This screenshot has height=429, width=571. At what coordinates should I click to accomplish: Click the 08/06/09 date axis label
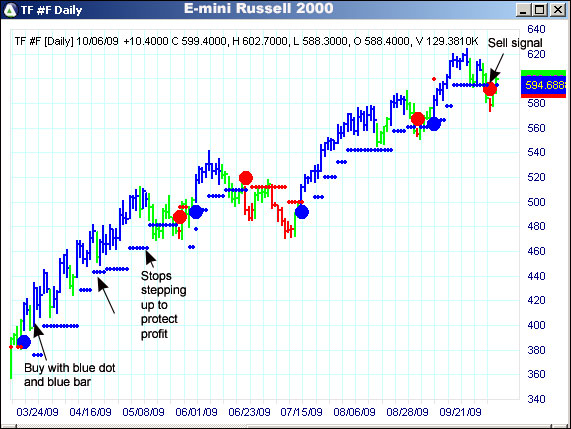pos(354,412)
